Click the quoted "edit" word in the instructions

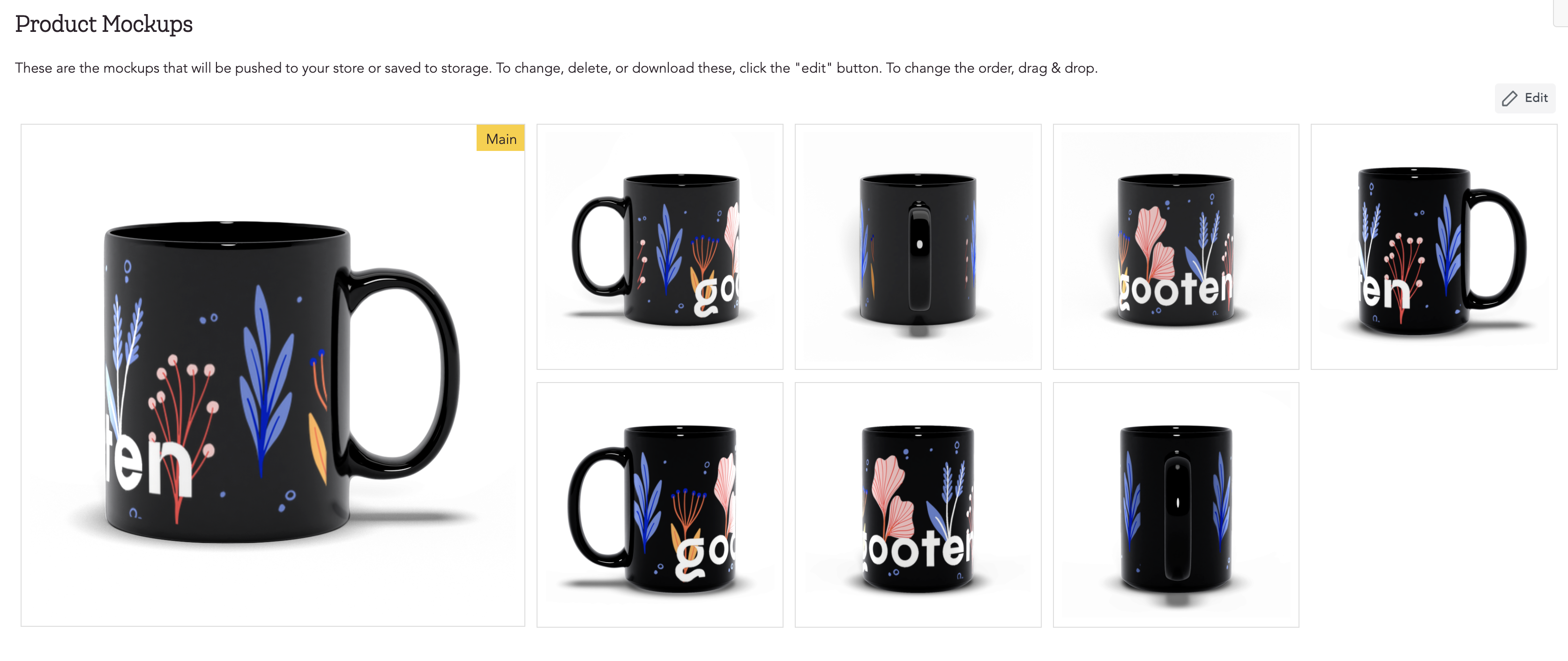[x=813, y=68]
